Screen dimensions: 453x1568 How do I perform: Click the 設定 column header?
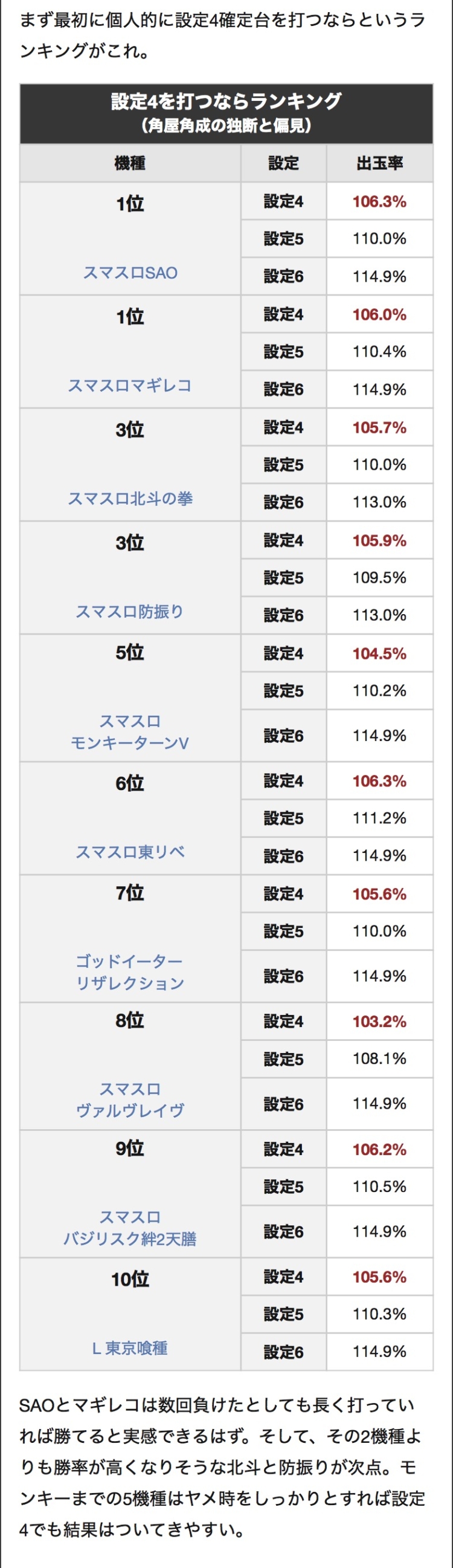click(x=283, y=163)
